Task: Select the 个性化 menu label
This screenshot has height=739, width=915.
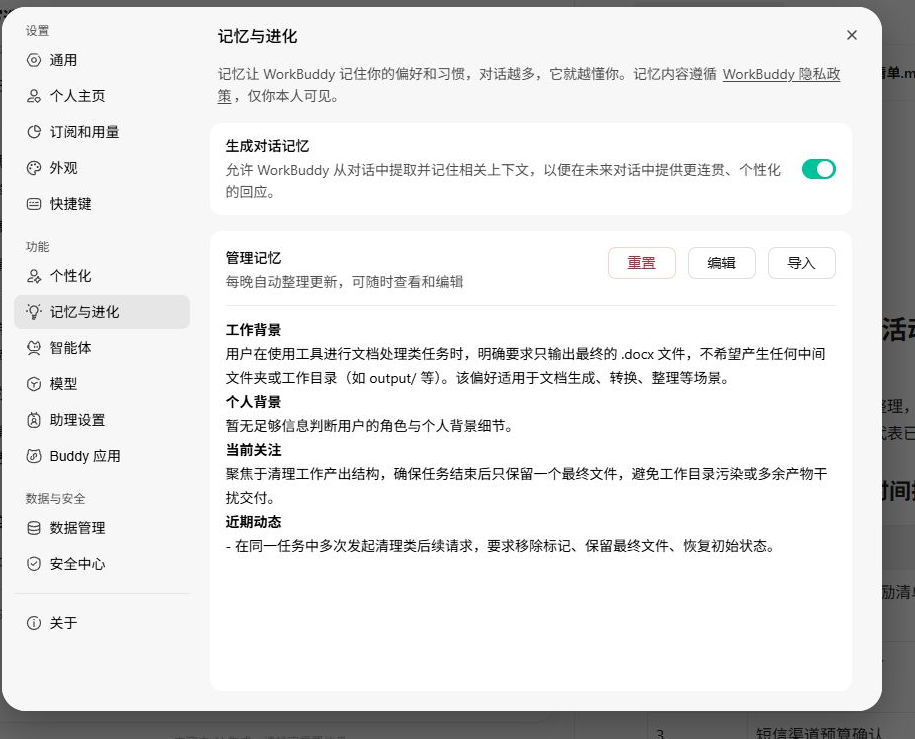Action: click(71, 276)
